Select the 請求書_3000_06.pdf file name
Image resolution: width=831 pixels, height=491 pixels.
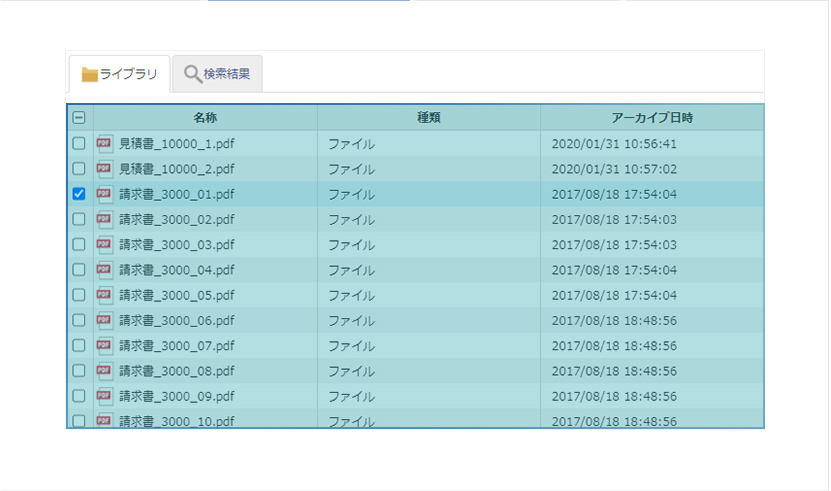[176, 321]
